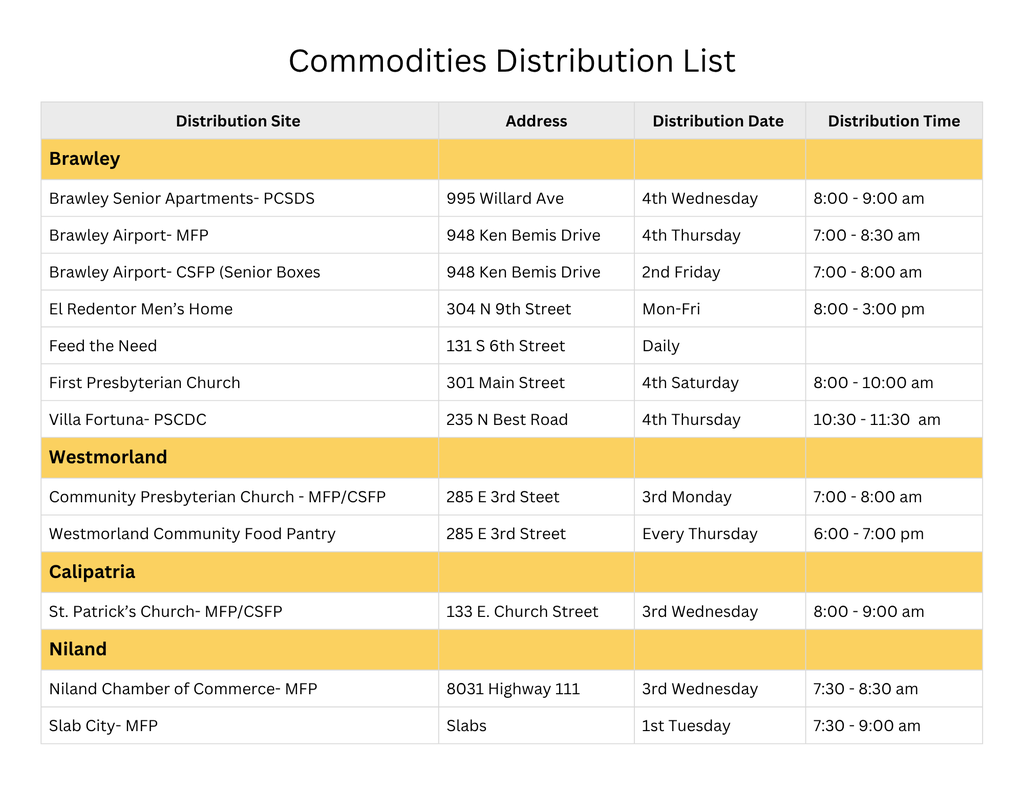Select the Every Thursday date cell
The image size is (1024, 791).
[x=699, y=534]
